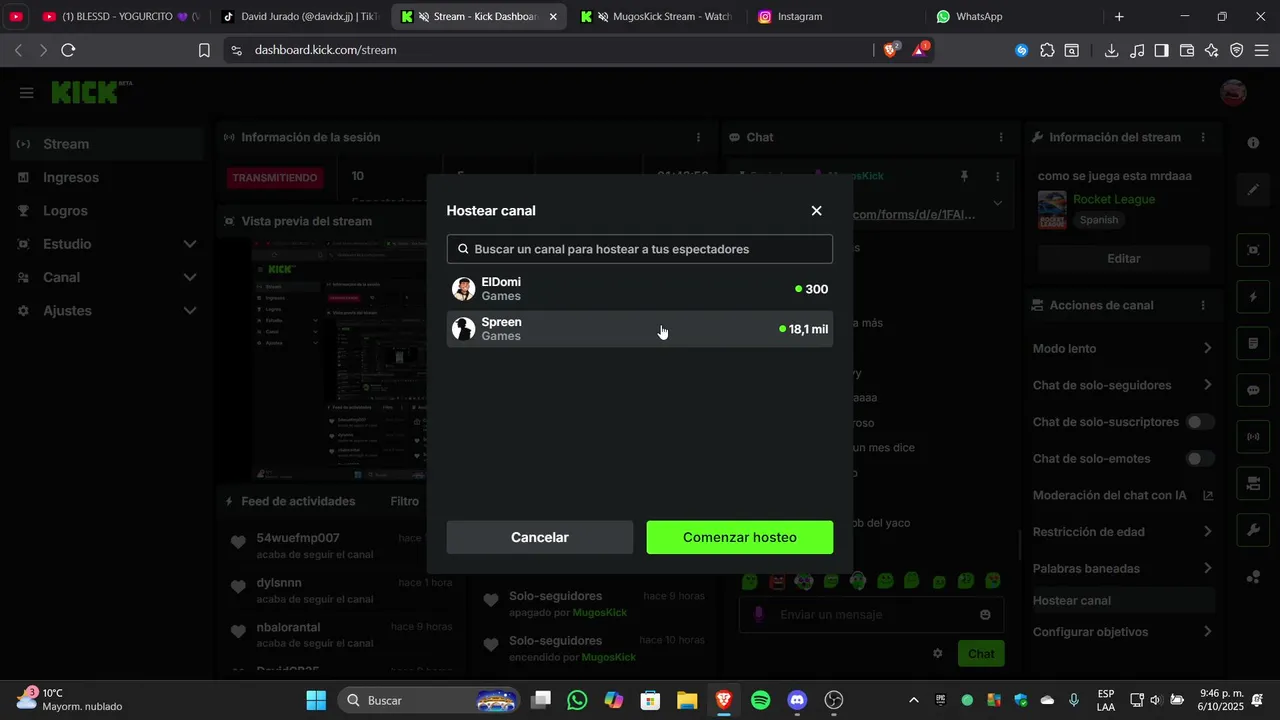Image resolution: width=1280 pixels, height=720 pixels.
Task: Click the Editar stream info button
Action: tap(1124, 258)
